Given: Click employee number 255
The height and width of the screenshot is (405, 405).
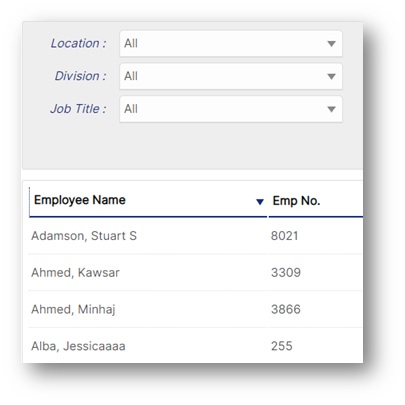Looking at the screenshot, I should 281,346.
